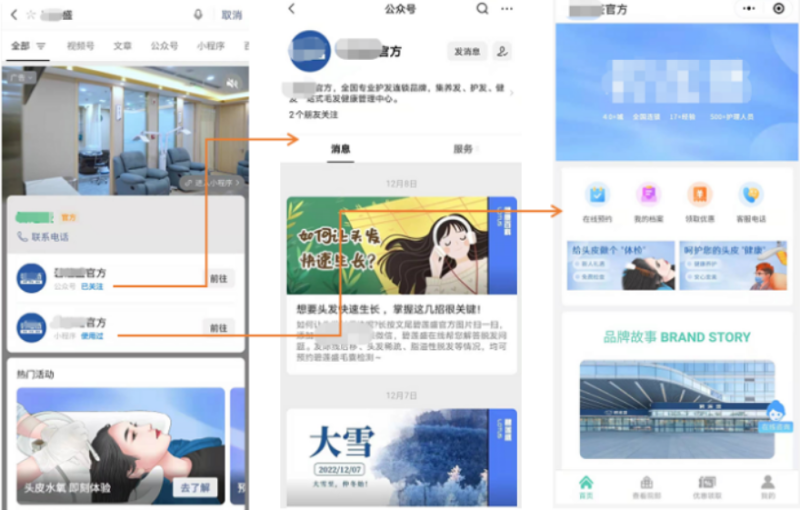Viewport: 800px width, 510px height.
Task: Switch to the 小程序 tab
Action: click(x=211, y=46)
